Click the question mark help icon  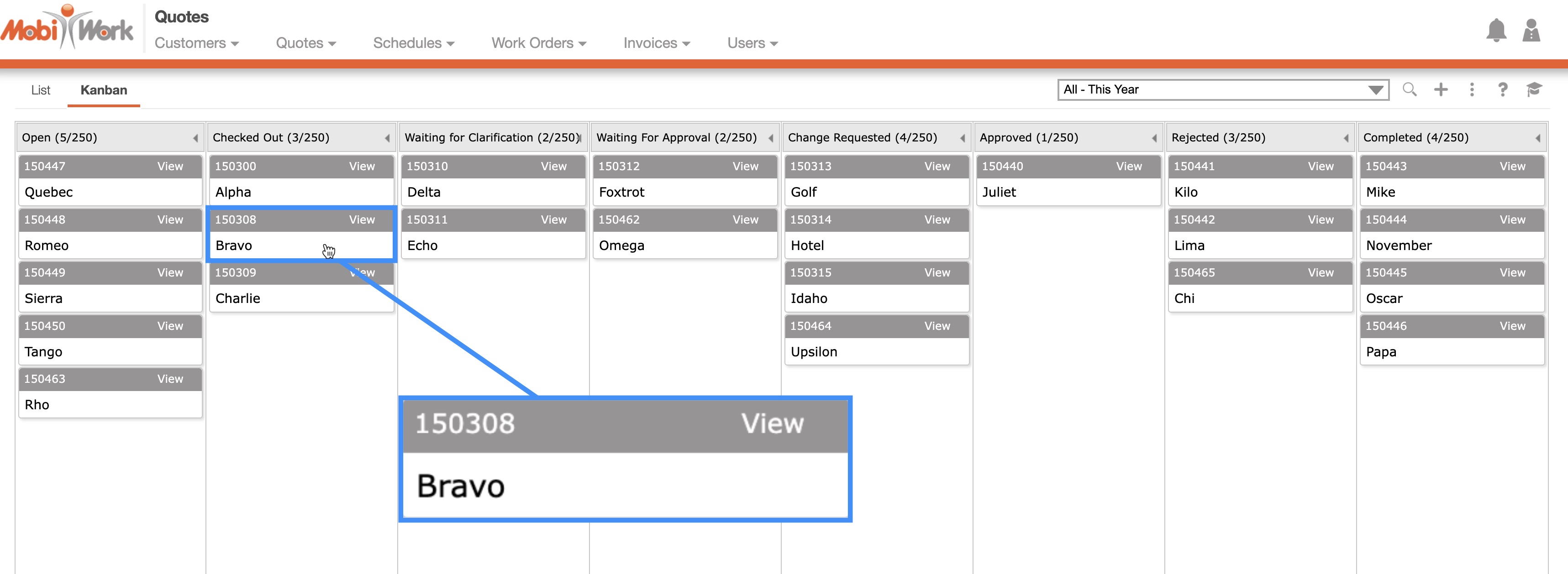click(1502, 89)
